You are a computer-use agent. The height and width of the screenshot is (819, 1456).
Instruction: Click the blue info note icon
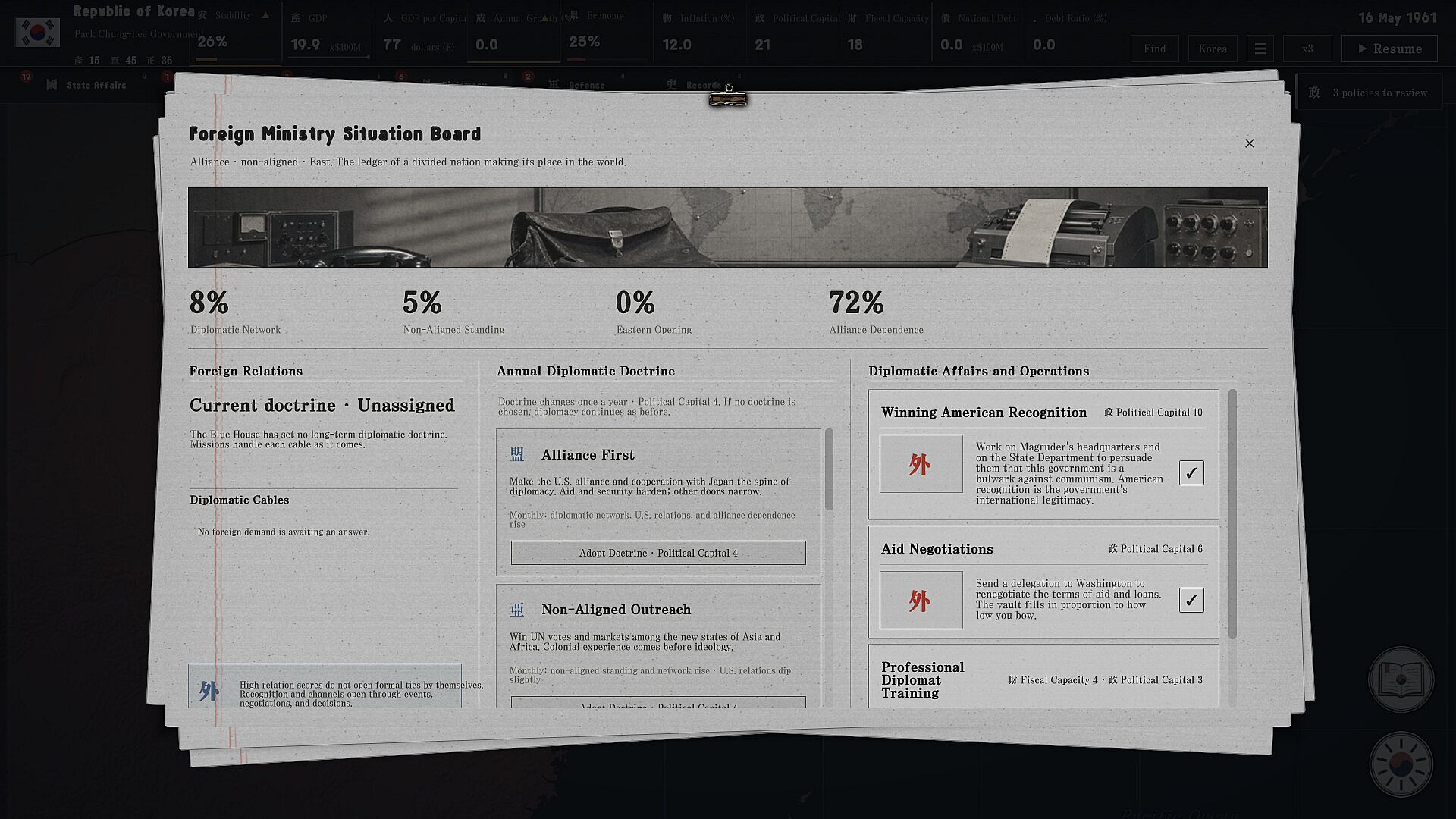click(209, 691)
